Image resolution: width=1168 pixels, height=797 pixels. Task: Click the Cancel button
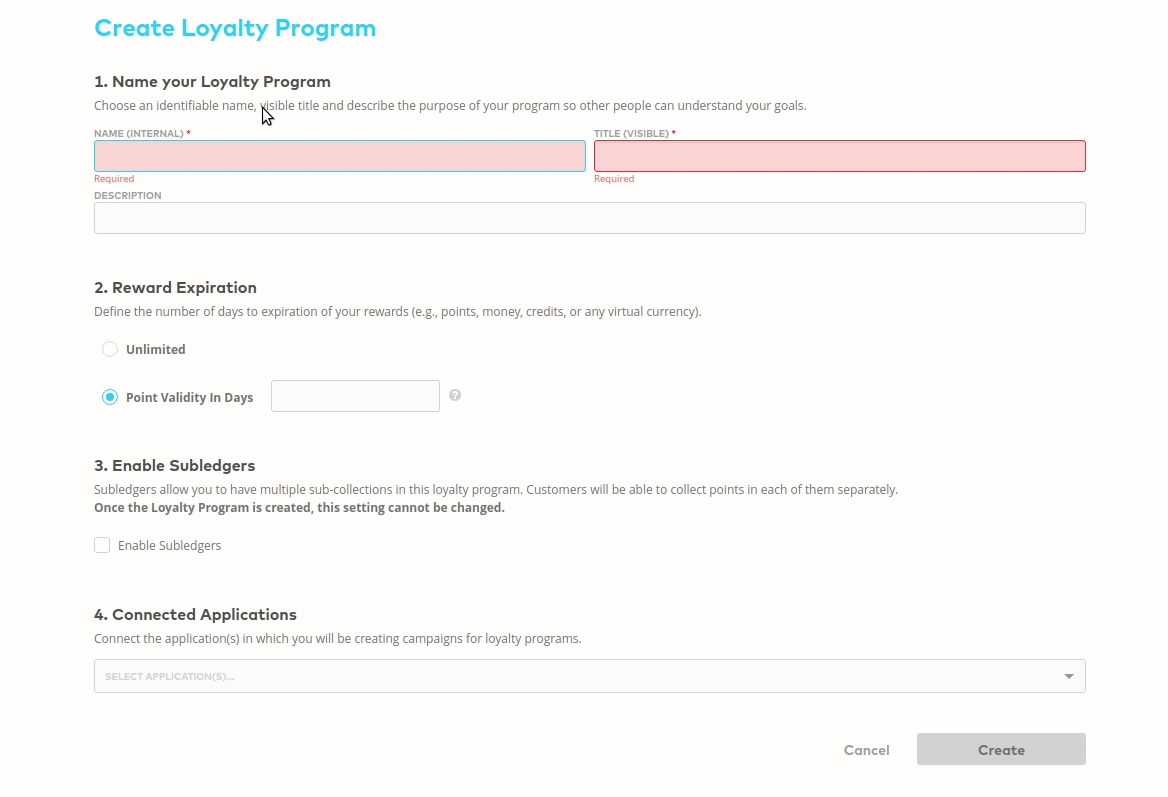coord(866,749)
